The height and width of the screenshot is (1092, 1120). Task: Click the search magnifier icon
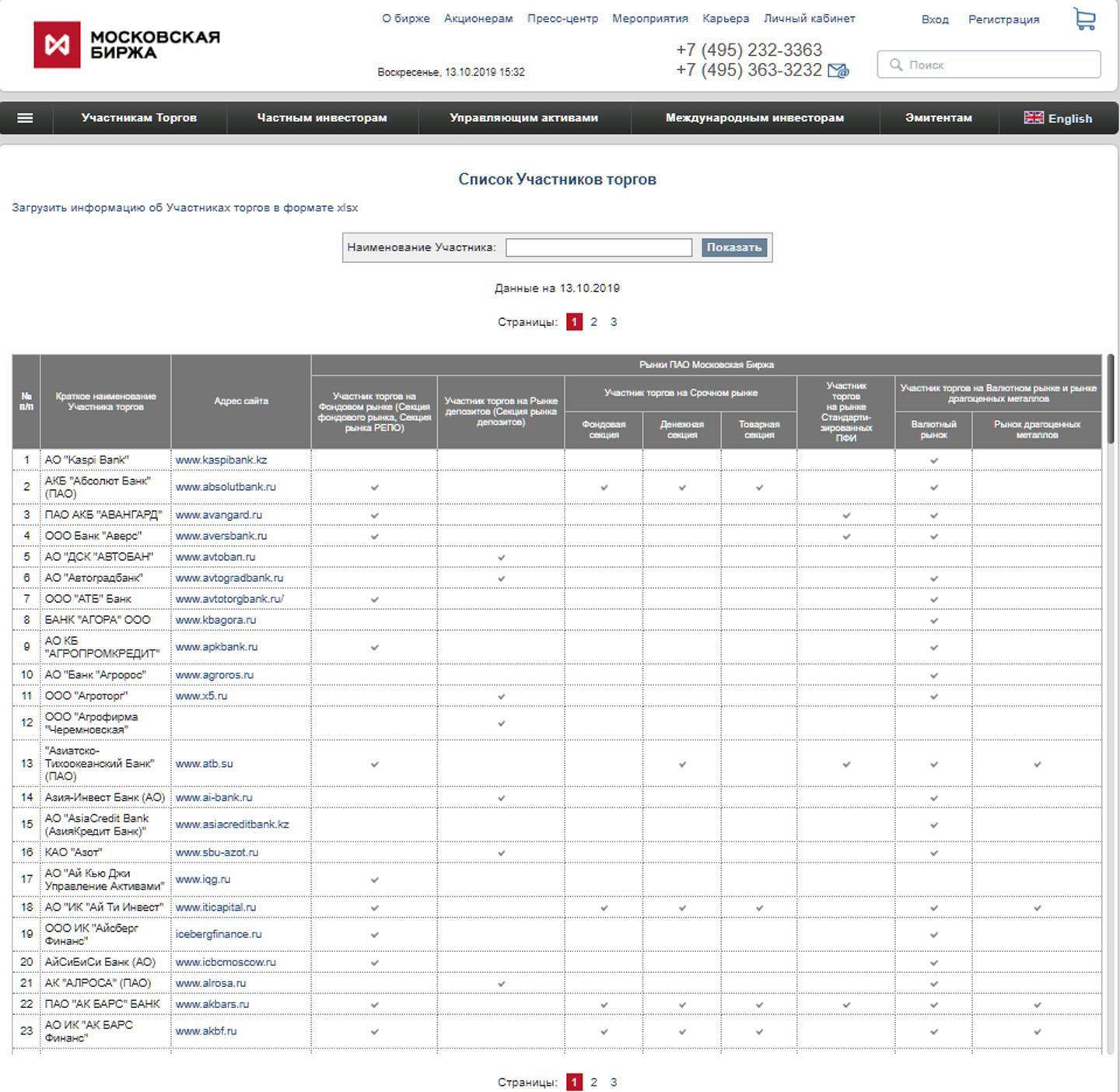pos(896,65)
